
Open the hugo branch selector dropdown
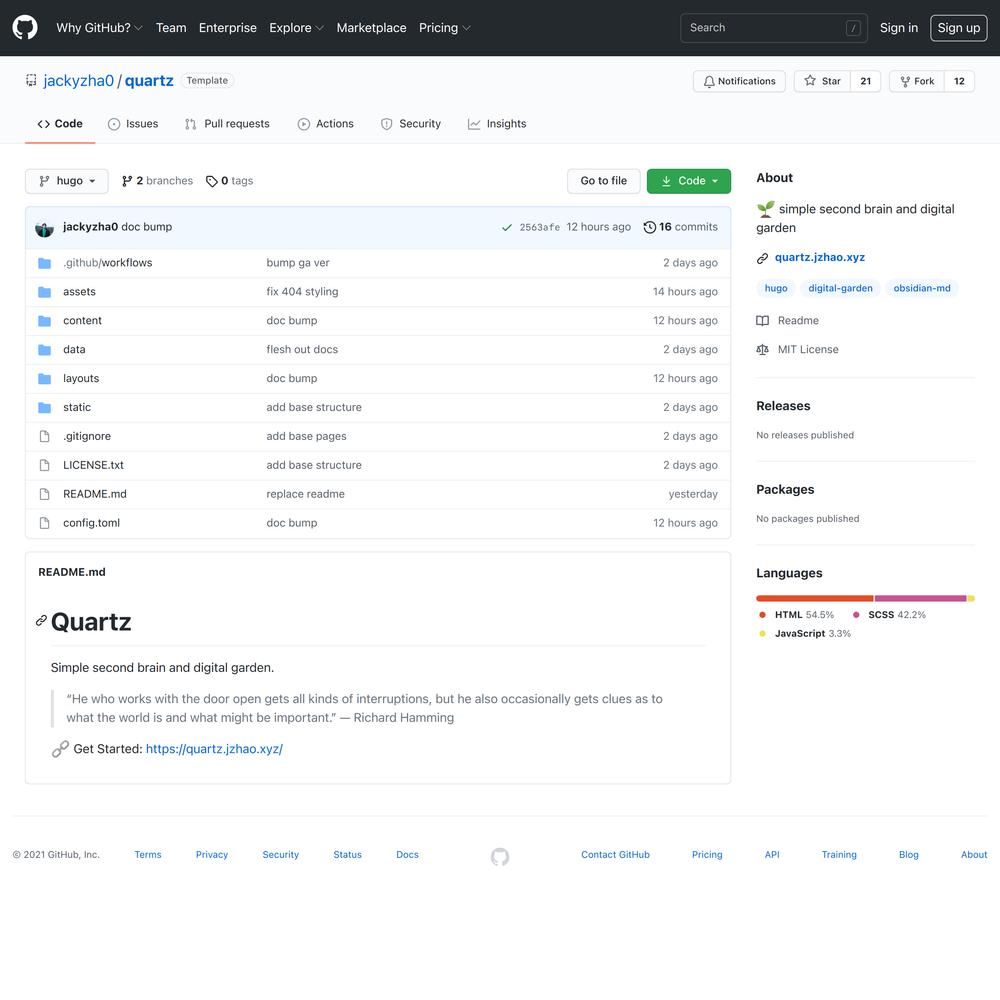(66, 181)
